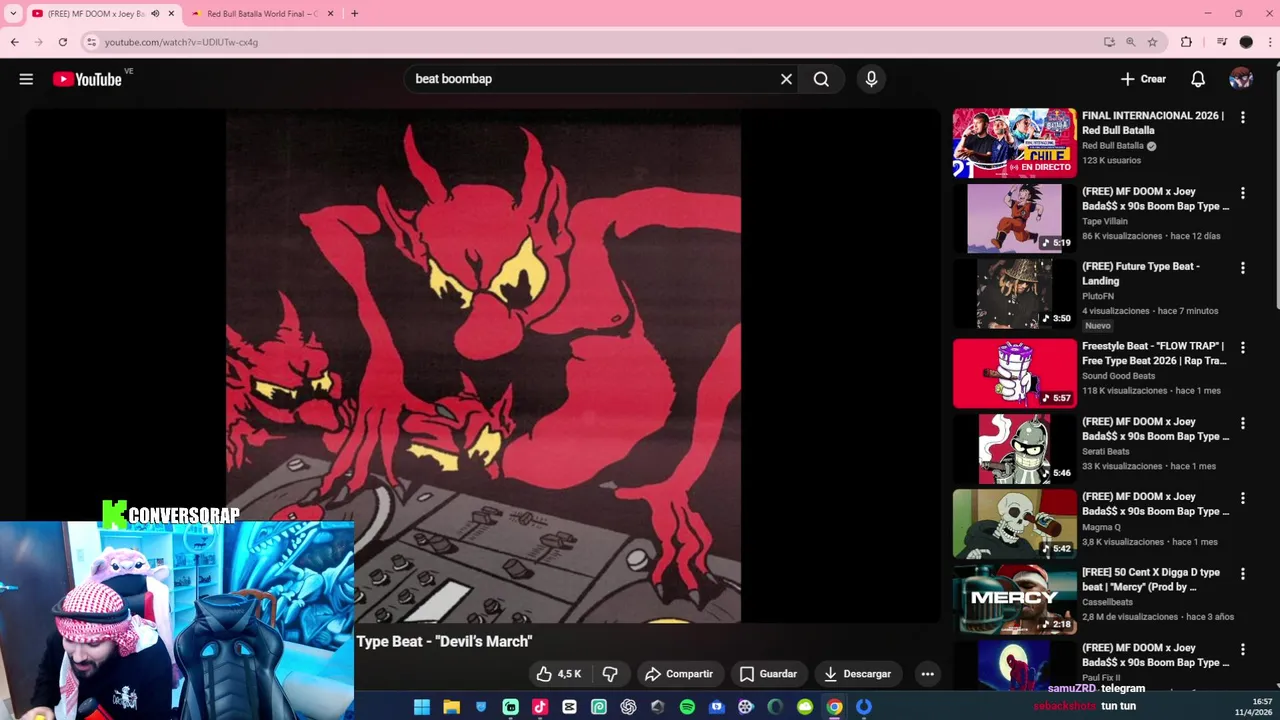Image resolution: width=1280 pixels, height=720 pixels.
Task: Install app icon in address bar
Action: point(1109,42)
